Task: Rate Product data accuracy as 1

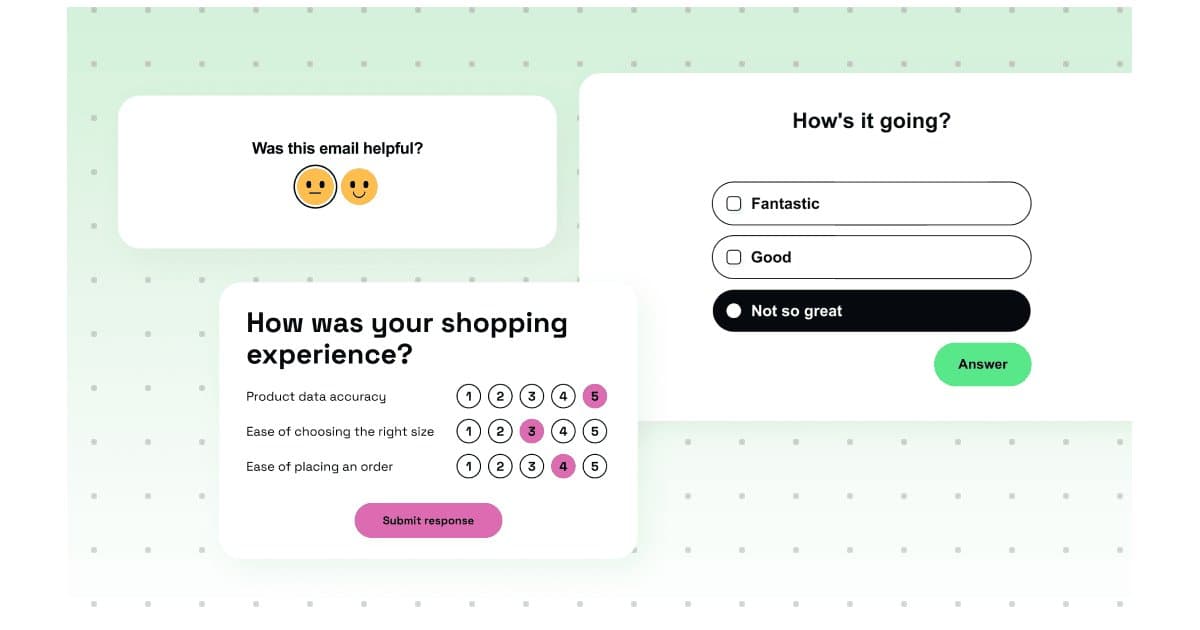Action: tap(469, 397)
